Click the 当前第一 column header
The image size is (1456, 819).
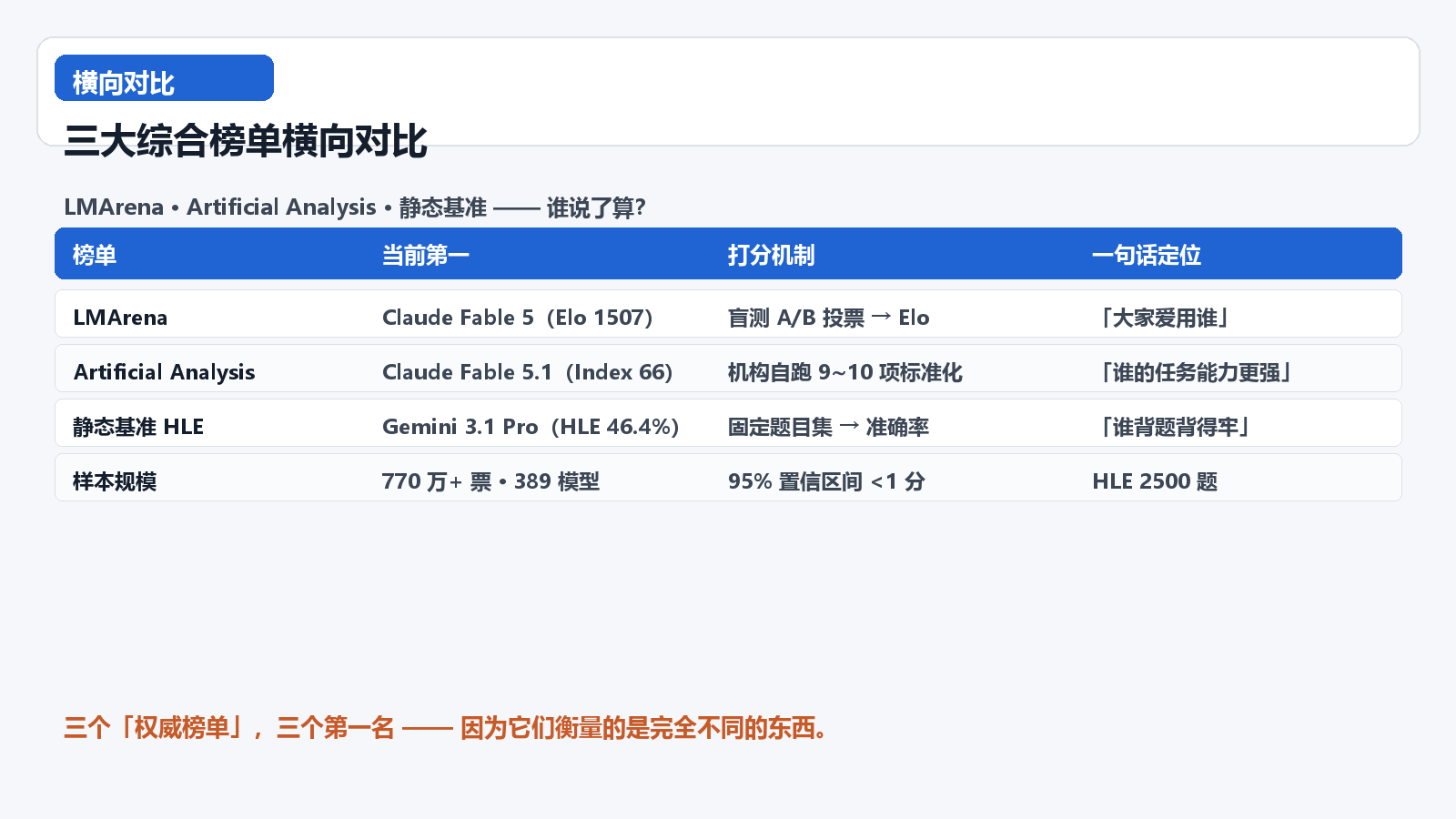pyautogui.click(x=426, y=255)
